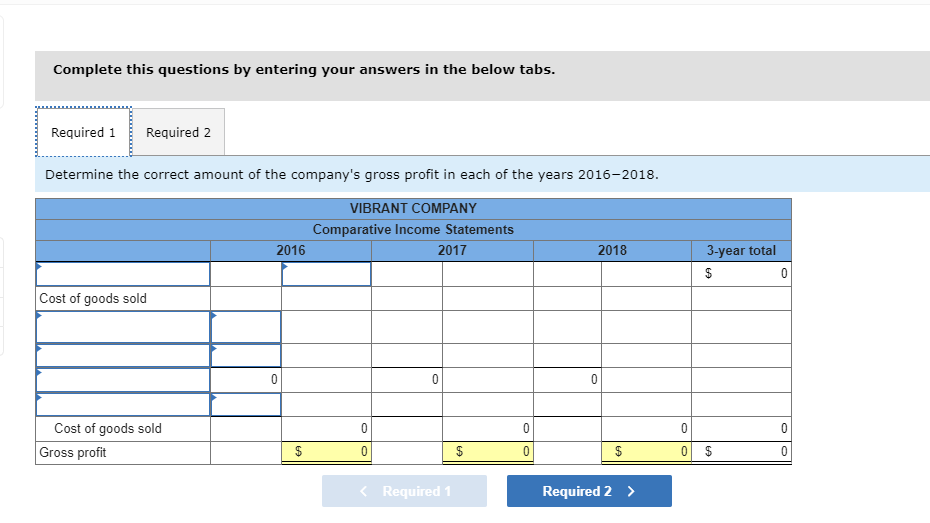Open the label dropdown in the row showing 0 subtotals

click(123, 380)
